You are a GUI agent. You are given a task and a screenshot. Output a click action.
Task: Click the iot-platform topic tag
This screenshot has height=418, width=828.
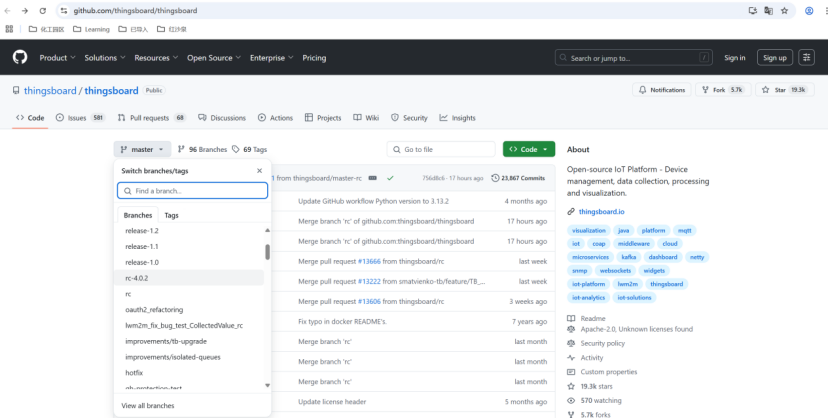click(588, 284)
